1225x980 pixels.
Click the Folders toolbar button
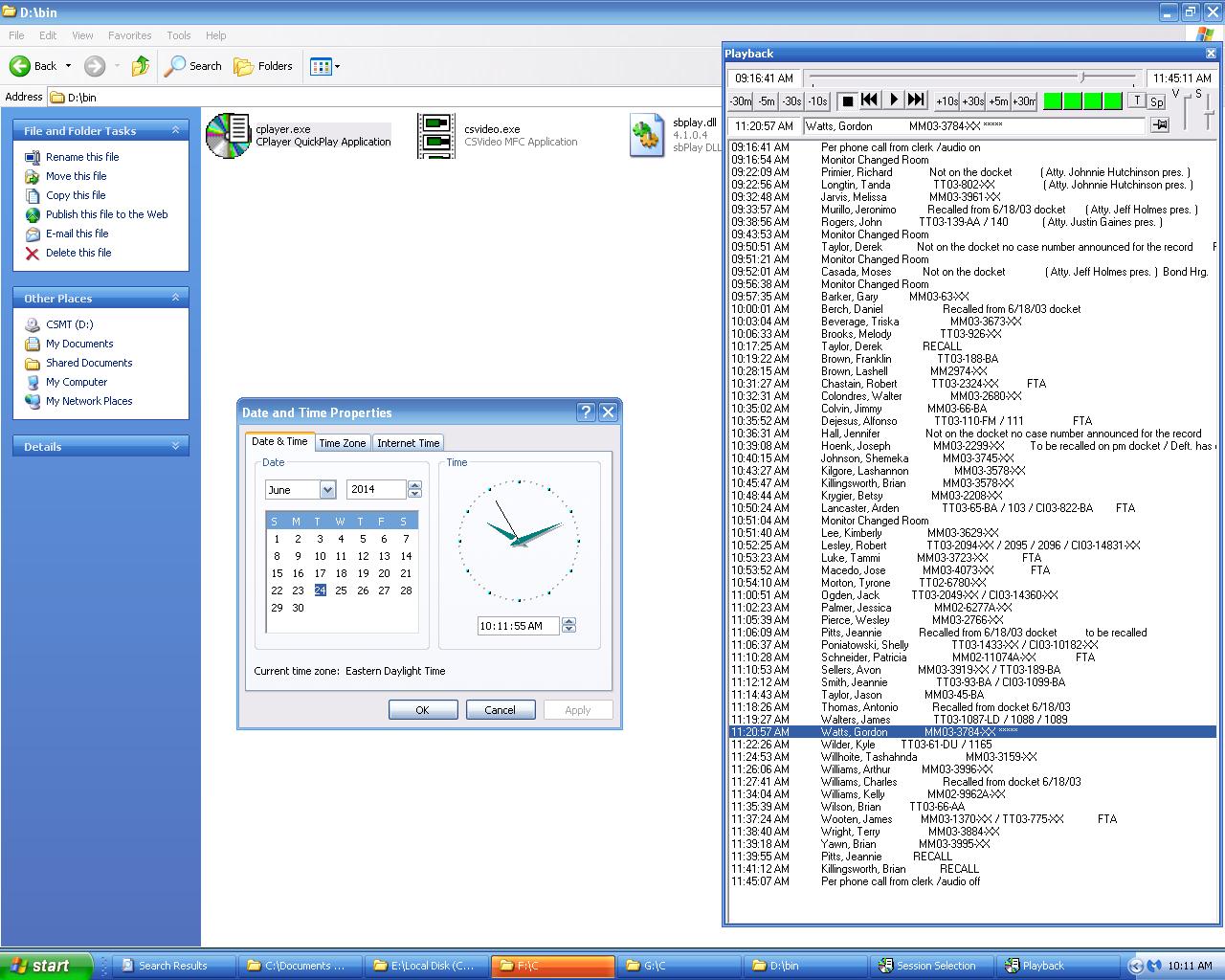pos(263,66)
